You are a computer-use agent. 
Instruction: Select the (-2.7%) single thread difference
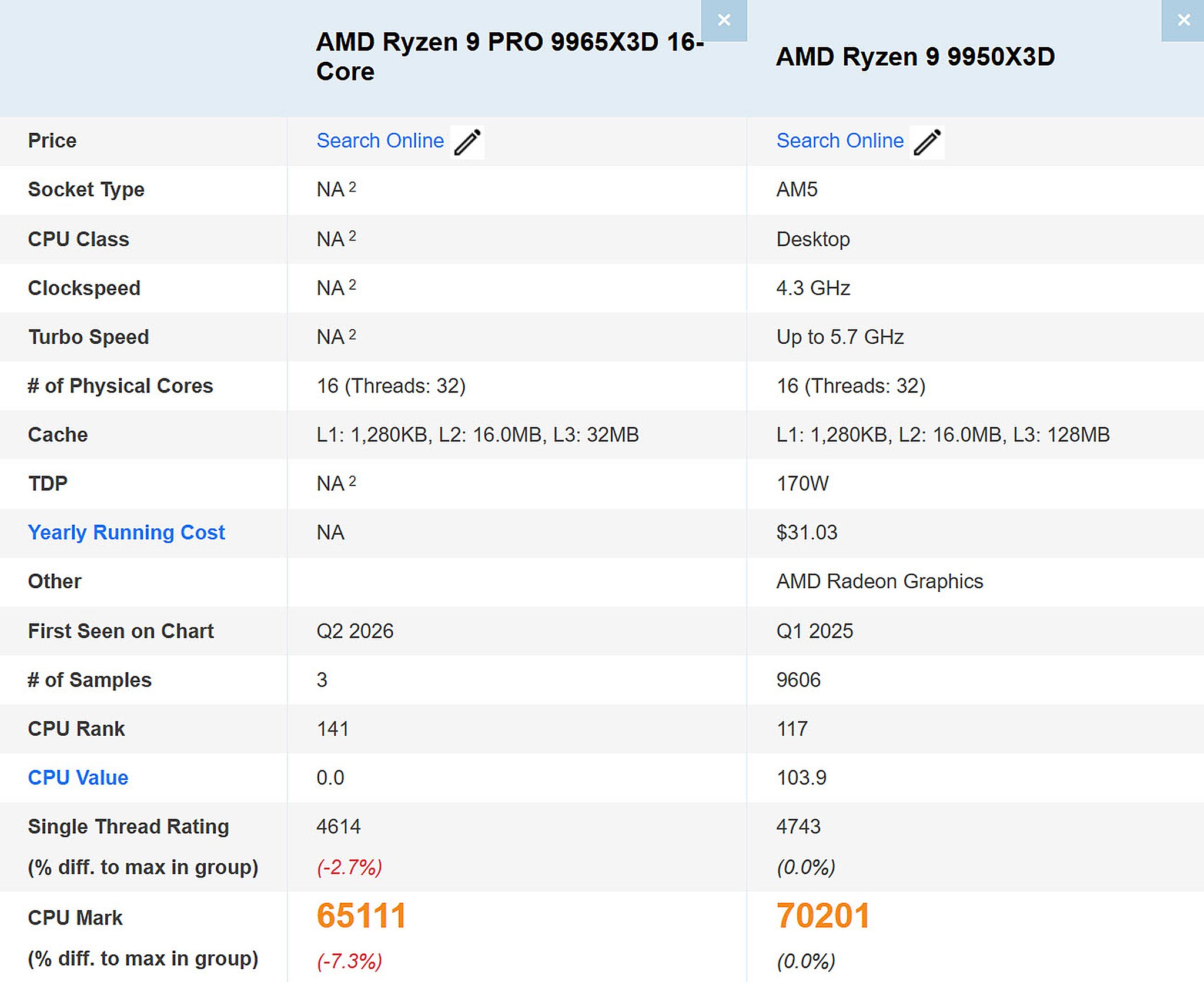click(349, 867)
